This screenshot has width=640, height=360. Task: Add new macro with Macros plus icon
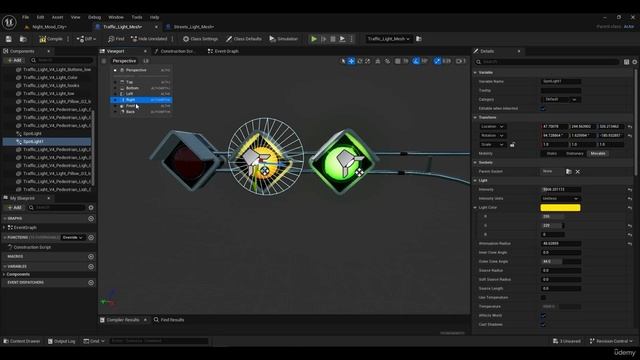pyautogui.click(x=91, y=257)
